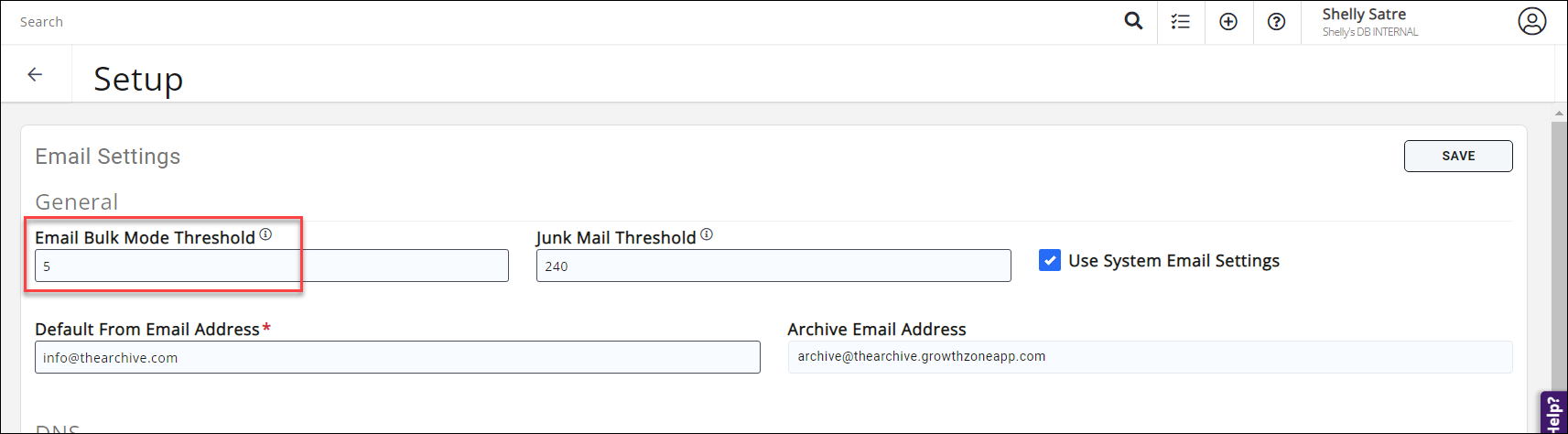Click the Default From Email Address field
Image resolution: width=1568 pixels, height=434 pixels.
tap(397, 357)
